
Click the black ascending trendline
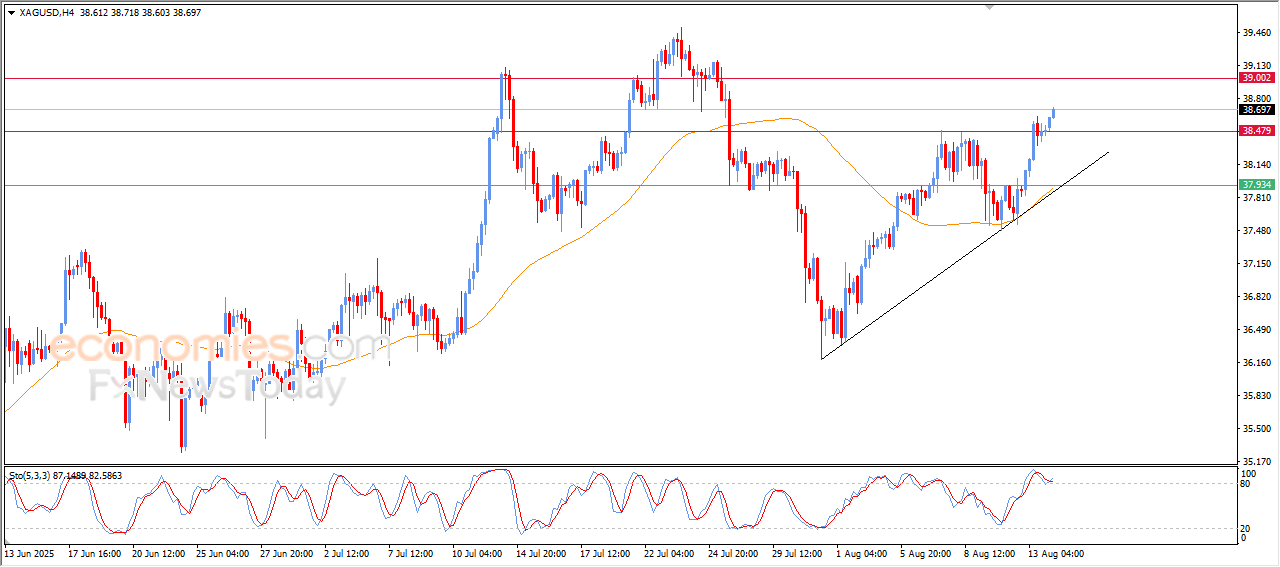965,255
